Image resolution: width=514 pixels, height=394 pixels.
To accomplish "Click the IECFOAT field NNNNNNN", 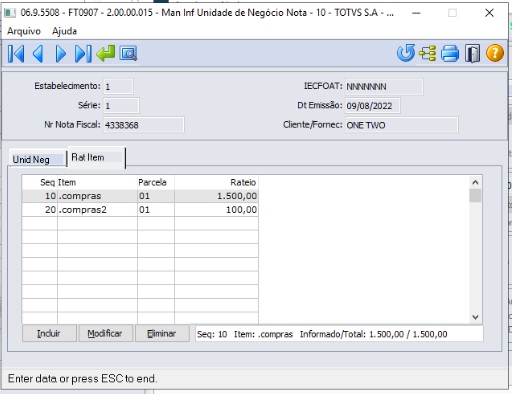I will coord(384,87).
